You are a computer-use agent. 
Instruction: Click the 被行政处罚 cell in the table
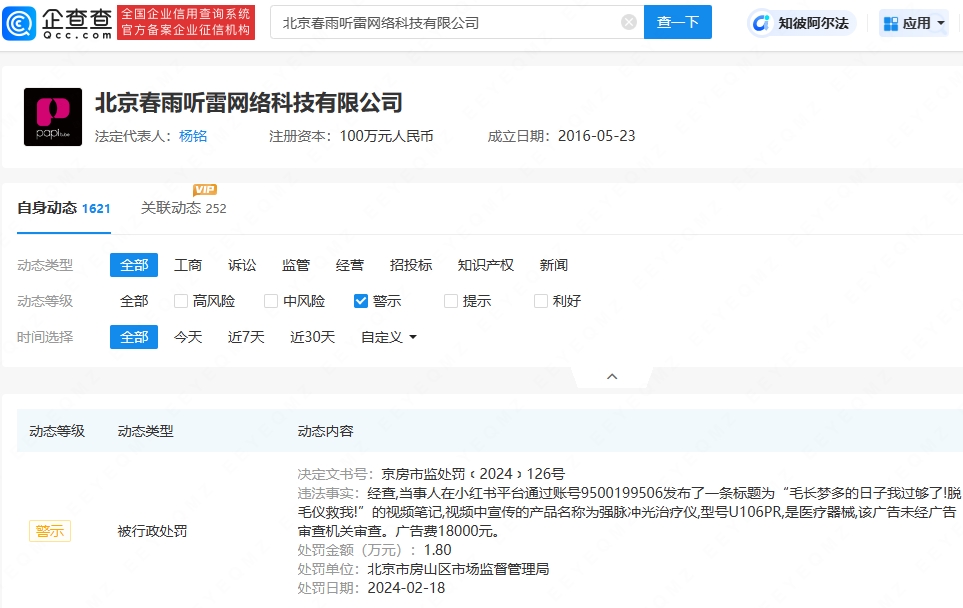tap(152, 531)
